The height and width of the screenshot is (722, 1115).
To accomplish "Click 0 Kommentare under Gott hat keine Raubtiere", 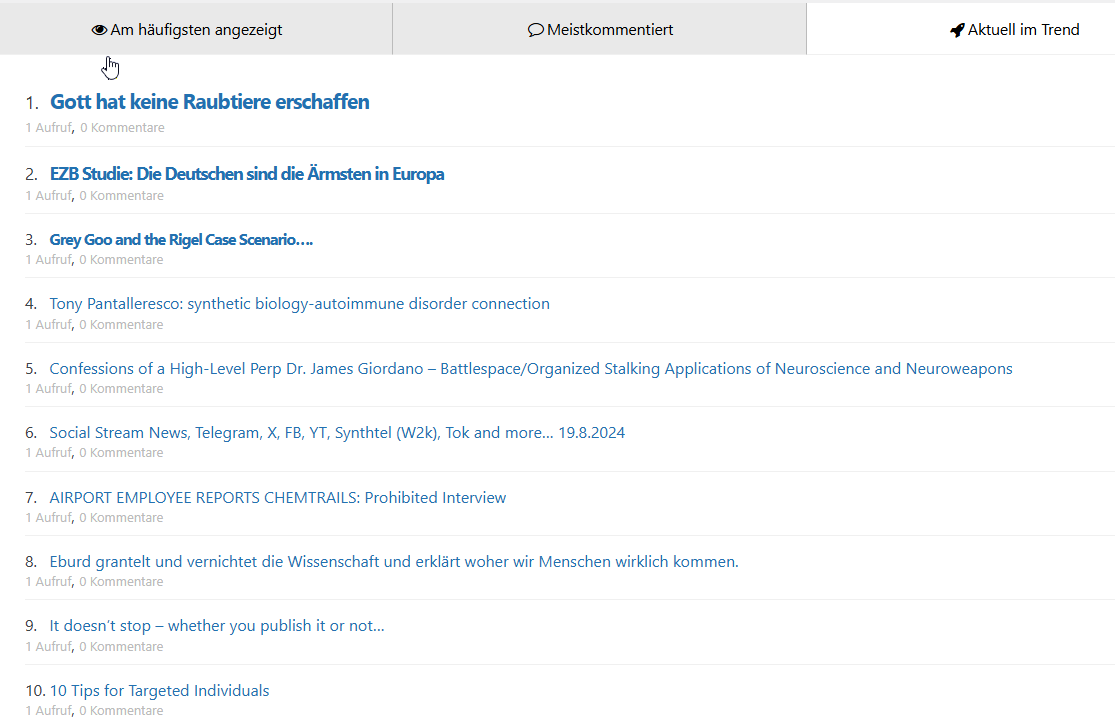I will click(x=122, y=128).
